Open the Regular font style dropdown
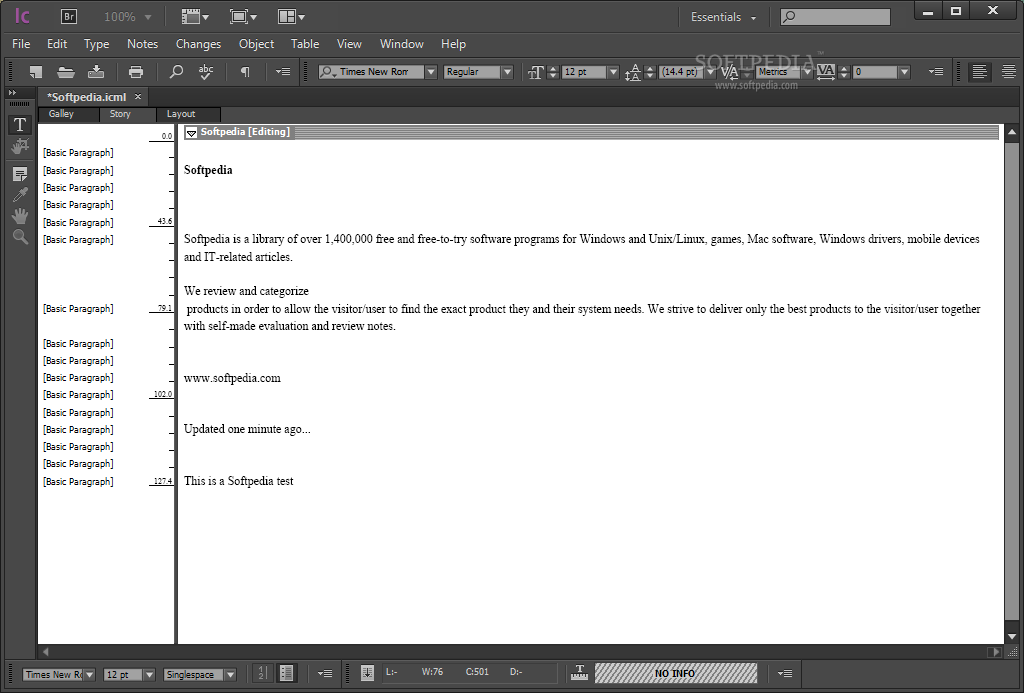The width and height of the screenshot is (1024, 693). tap(478, 72)
